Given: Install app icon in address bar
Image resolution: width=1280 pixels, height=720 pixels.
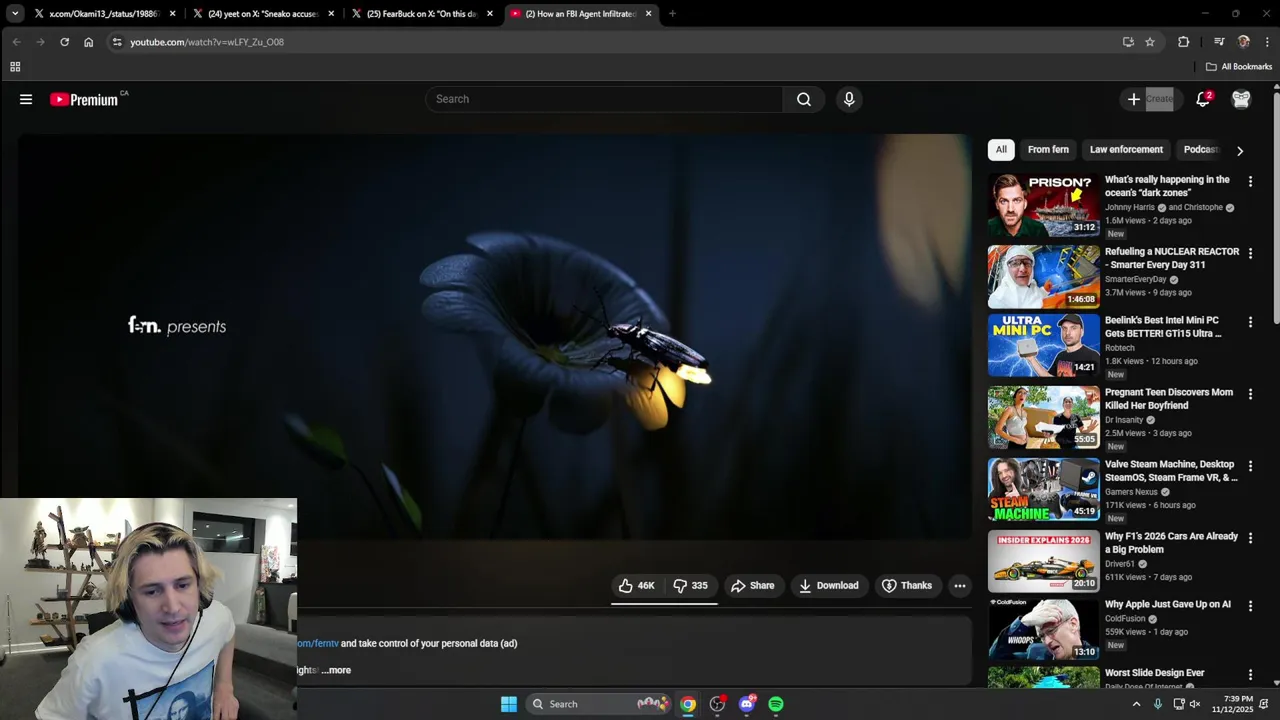Looking at the screenshot, I should click(1128, 42).
